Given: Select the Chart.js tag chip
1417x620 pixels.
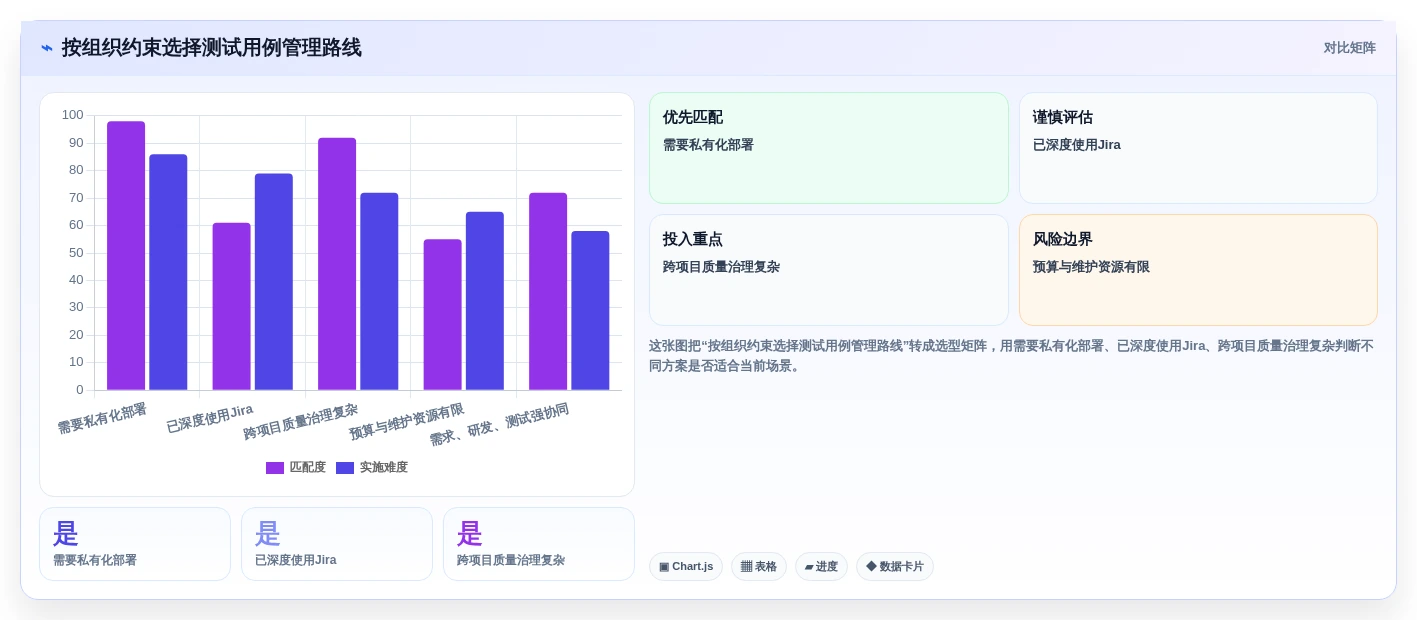Looking at the screenshot, I should click(686, 567).
